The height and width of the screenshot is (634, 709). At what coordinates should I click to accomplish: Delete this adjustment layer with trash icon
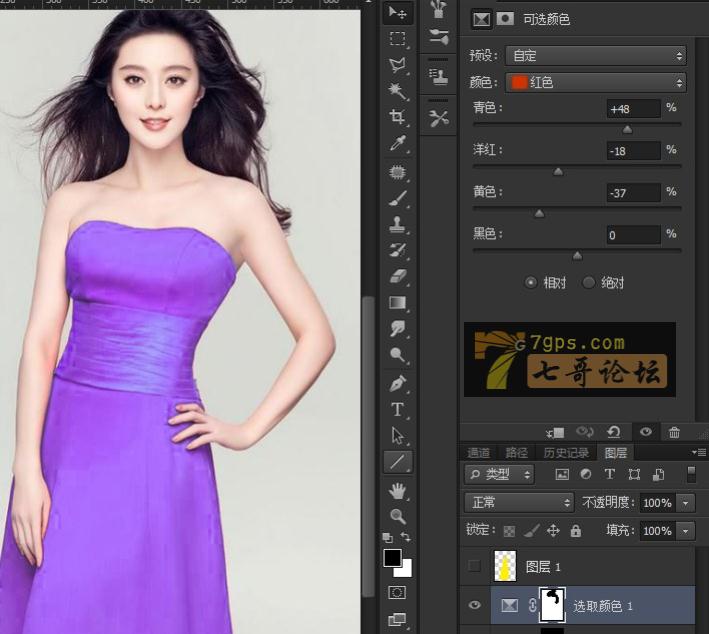coord(674,432)
